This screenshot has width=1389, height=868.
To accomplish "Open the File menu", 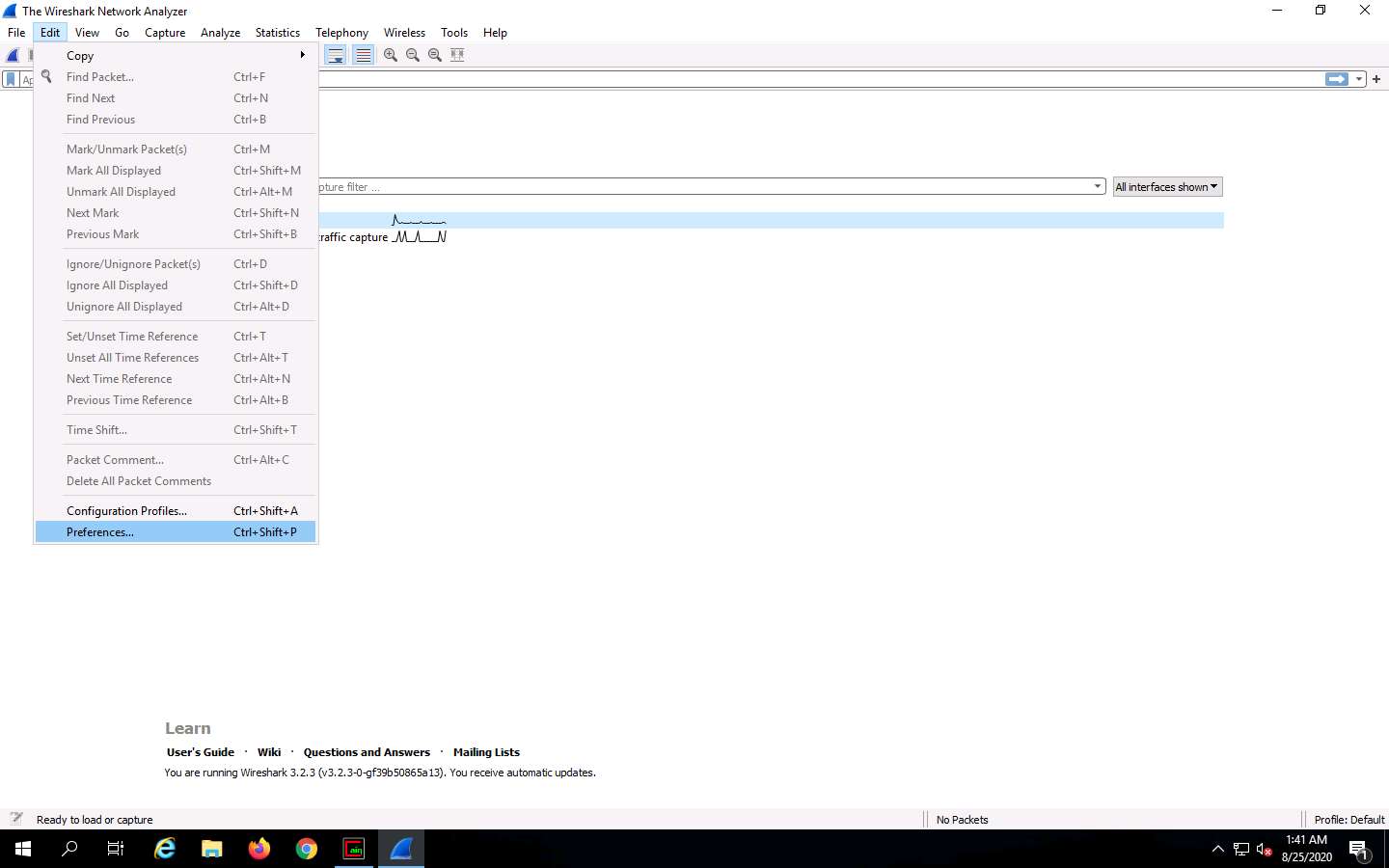I will 16,32.
